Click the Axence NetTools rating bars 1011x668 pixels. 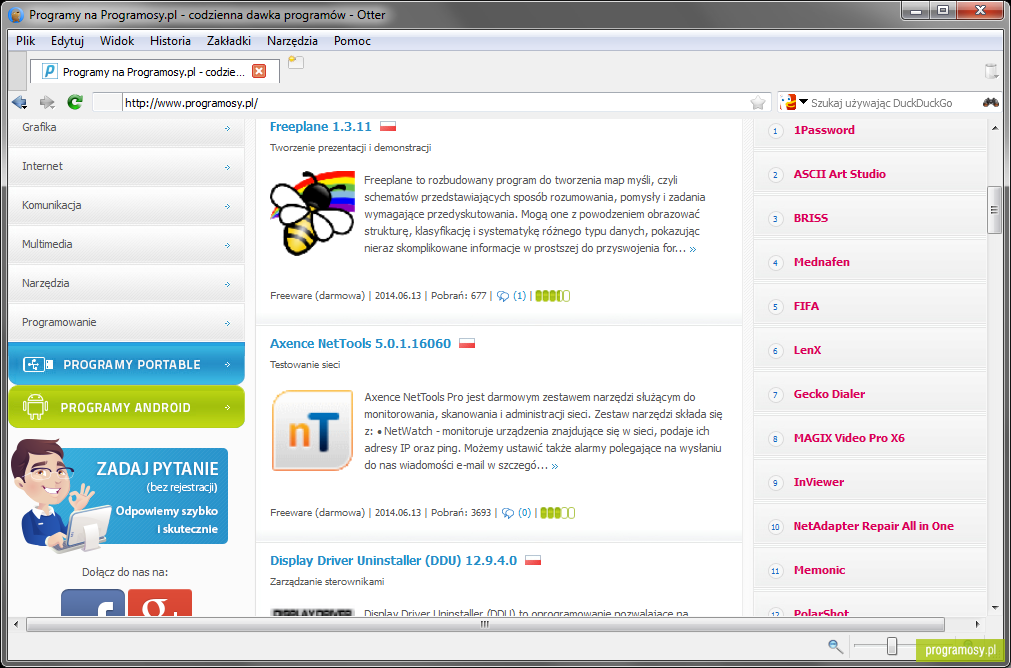(x=557, y=513)
